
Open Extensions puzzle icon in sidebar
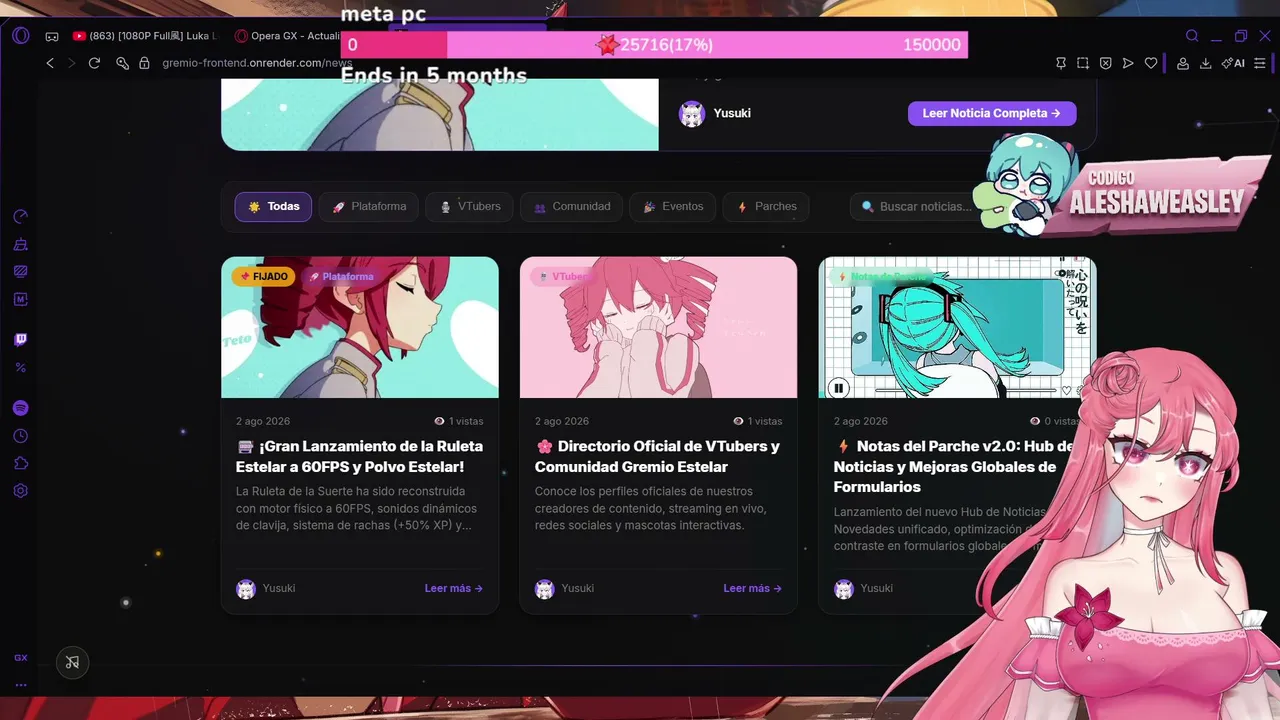click(20, 463)
